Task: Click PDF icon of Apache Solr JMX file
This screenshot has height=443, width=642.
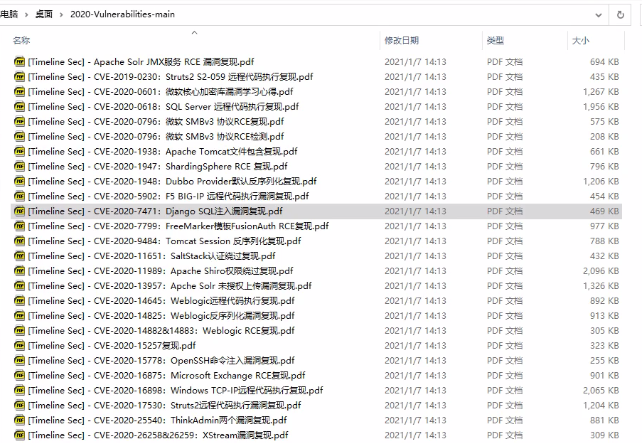Action: click(x=19, y=62)
